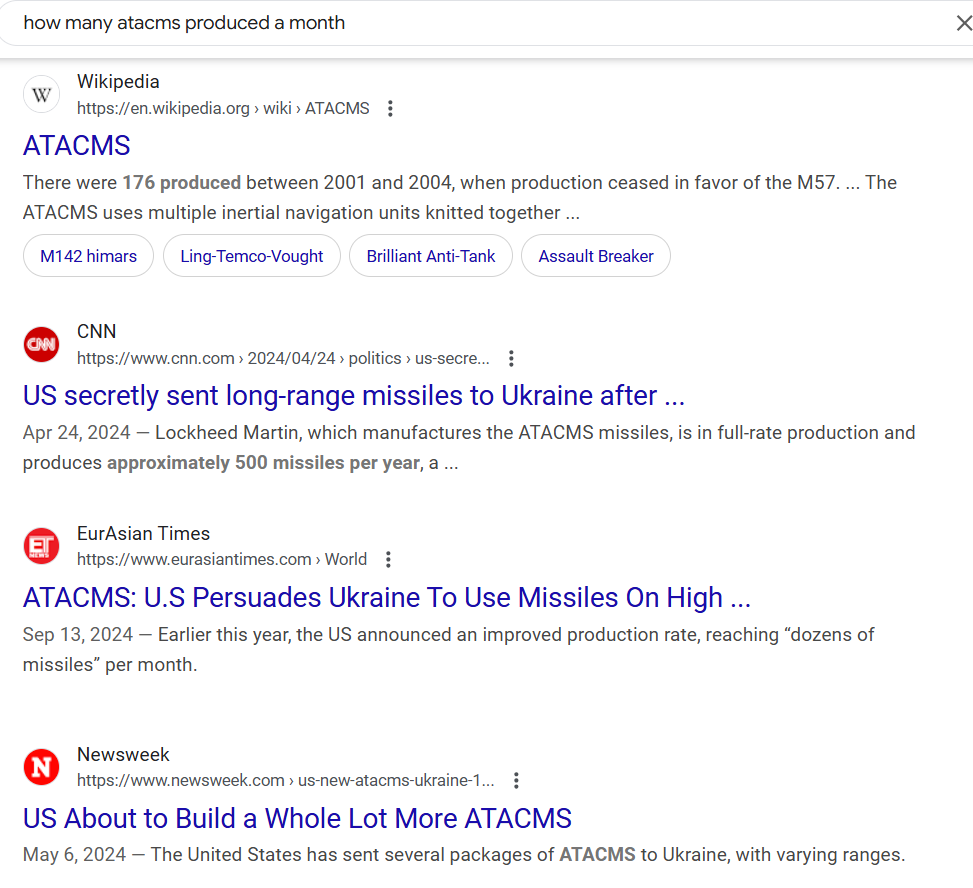Click the EurAsian Times logo icon
The width and height of the screenshot is (973, 888).
[x=41, y=546]
